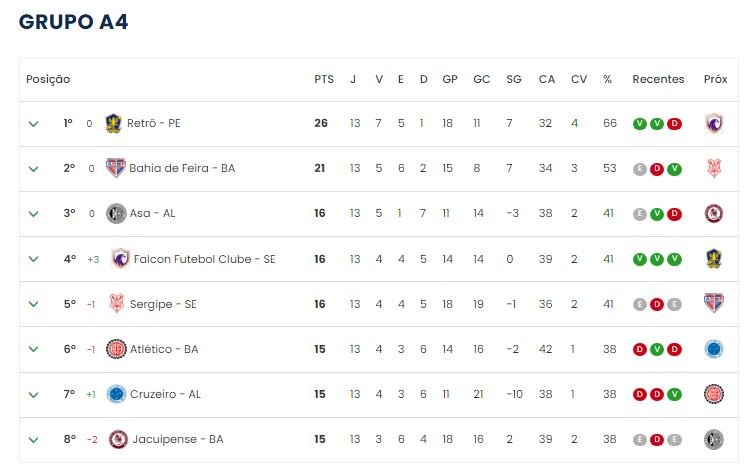Click Falcon Futebol Clube crest icon
Screen dimensions: 755x472
[120, 259]
